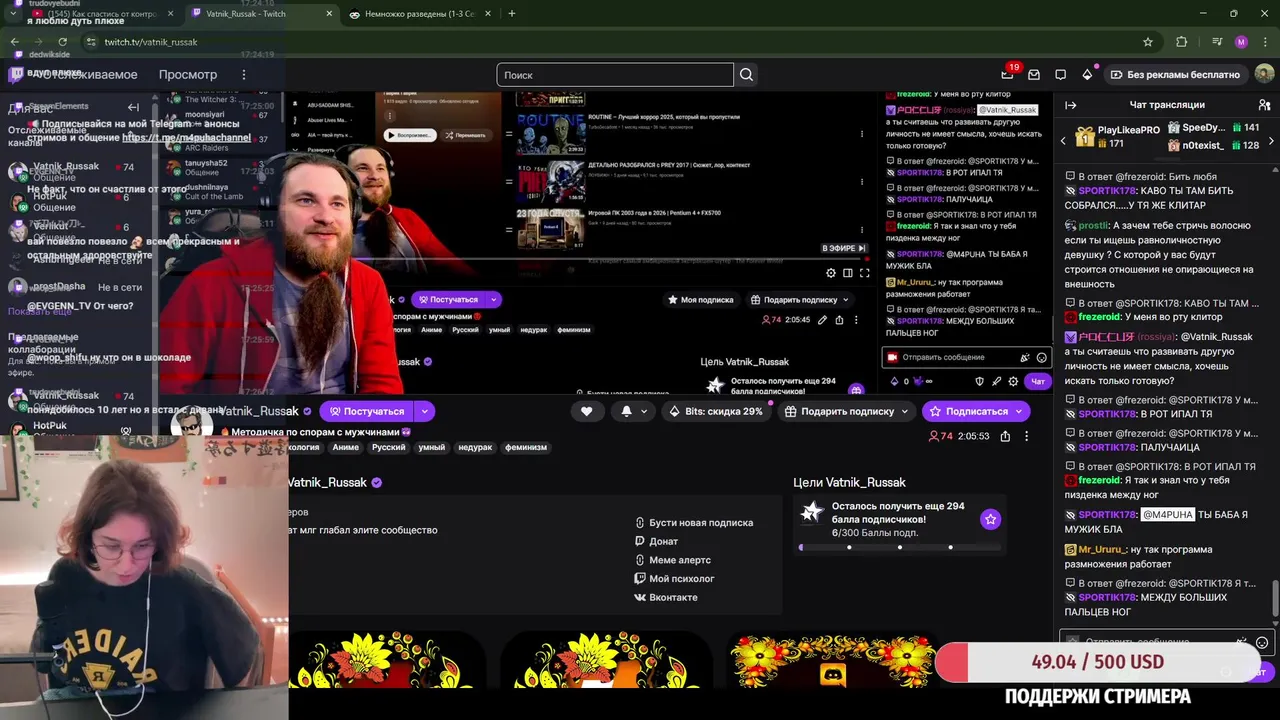This screenshot has height=720, width=1280.
Task: Open settings gear in the video player
Action: click(x=831, y=272)
